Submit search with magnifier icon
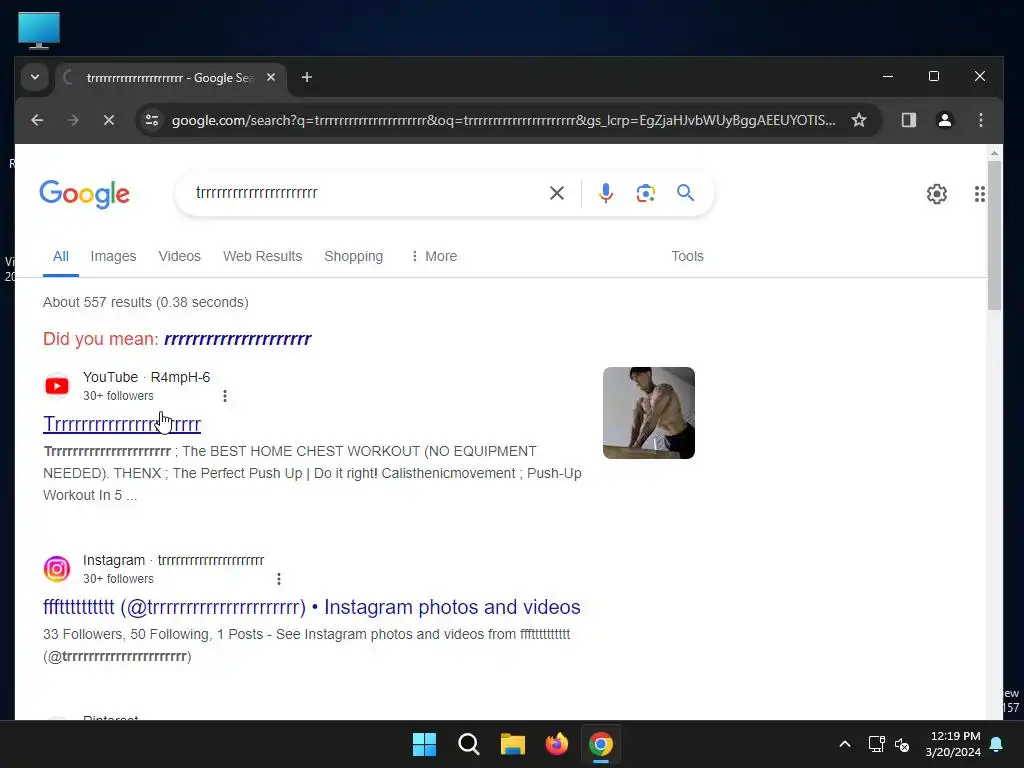1024x768 pixels. tap(685, 193)
